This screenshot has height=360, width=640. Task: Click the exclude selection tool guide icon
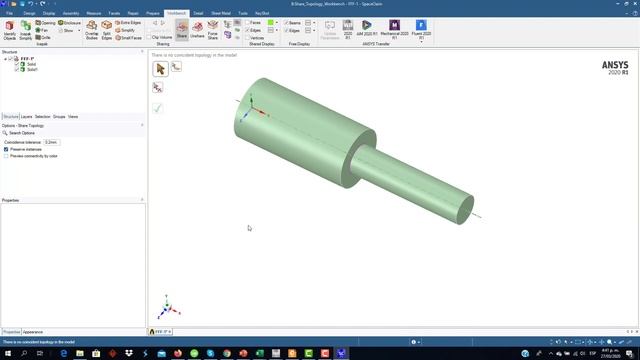click(158, 87)
